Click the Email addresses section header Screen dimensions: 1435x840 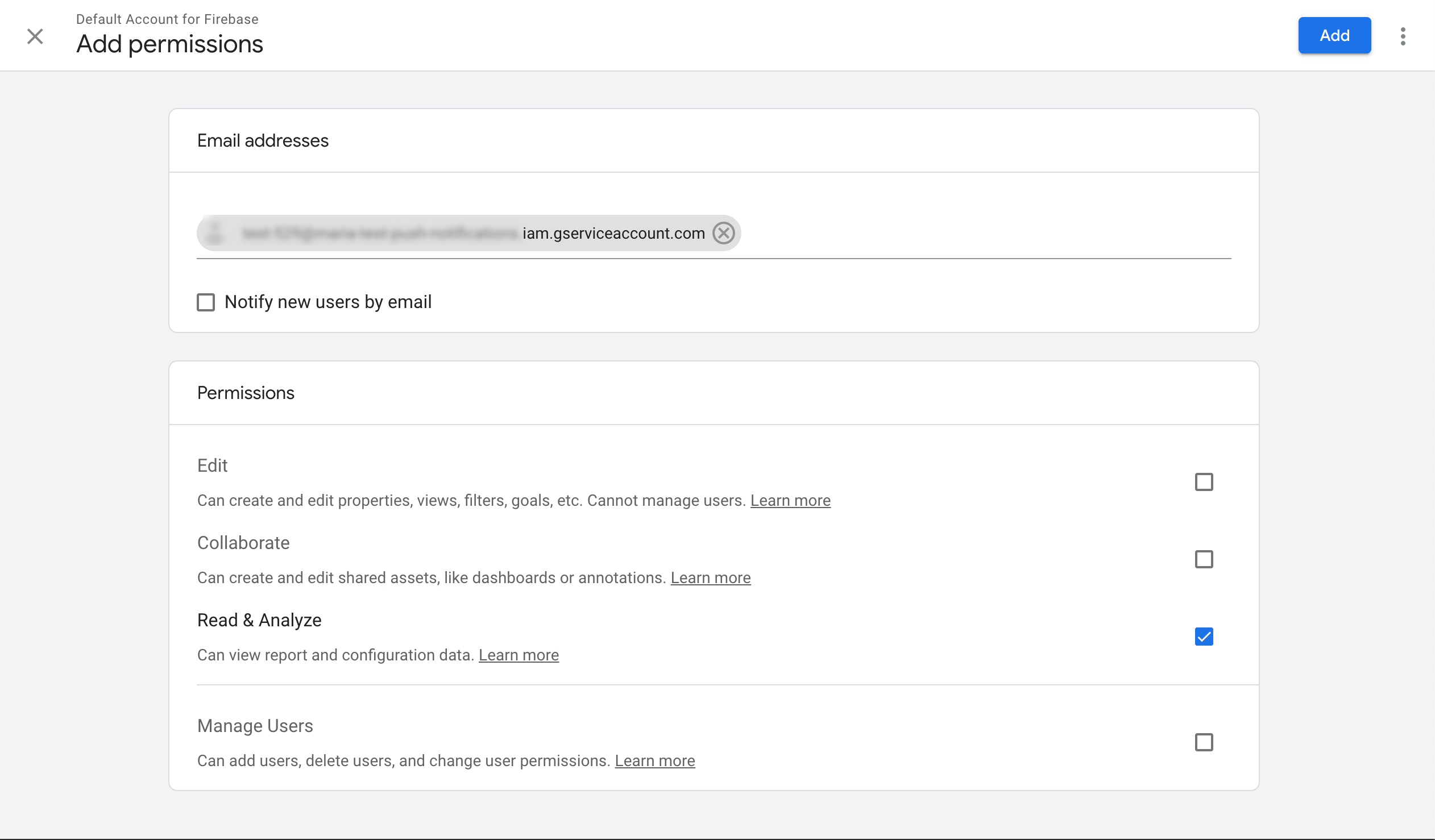pos(263,140)
